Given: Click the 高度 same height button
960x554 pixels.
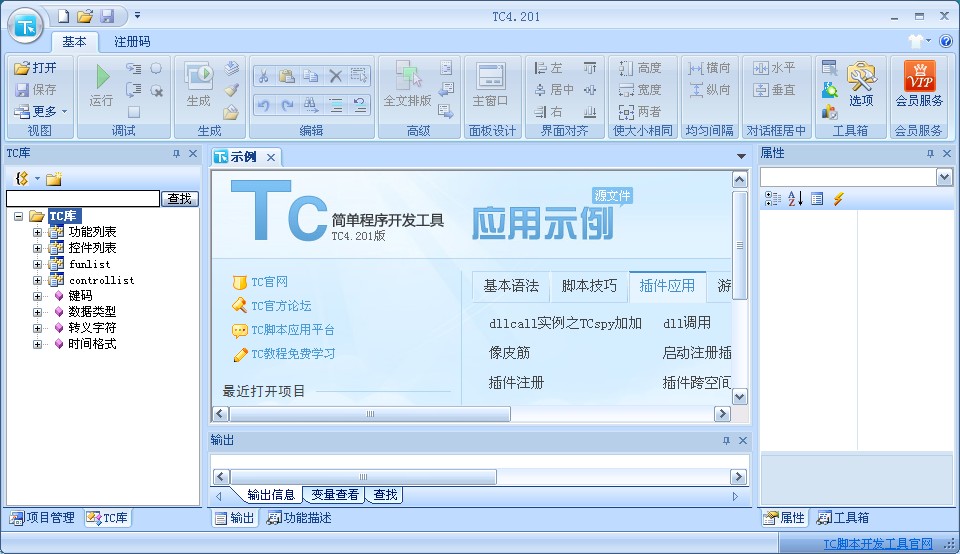Looking at the screenshot, I should (x=640, y=67).
